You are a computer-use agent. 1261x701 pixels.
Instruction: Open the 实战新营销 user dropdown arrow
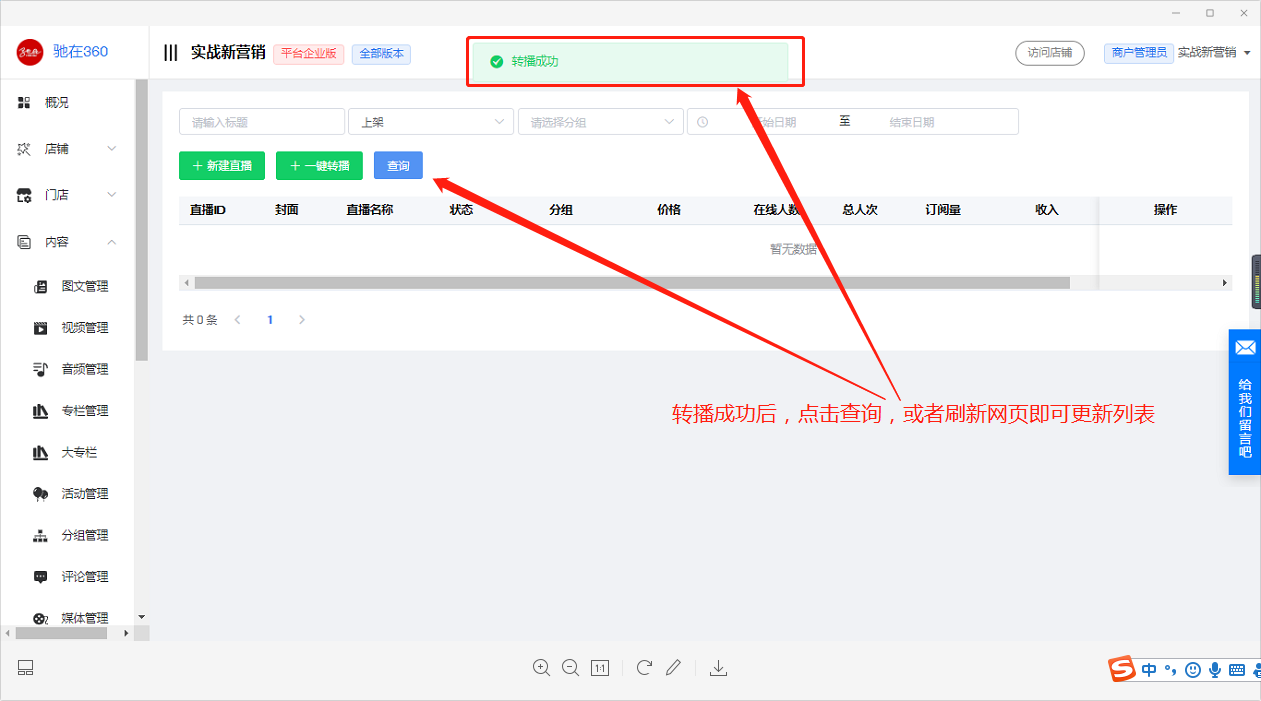point(1247,53)
